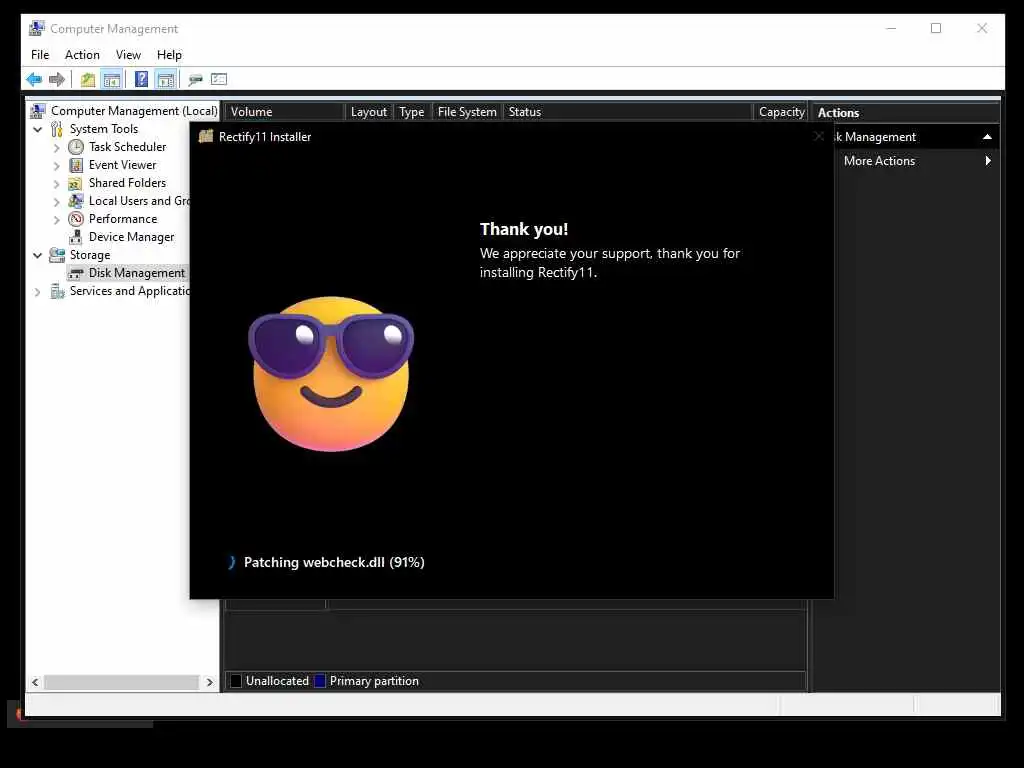Click the sunglasses emoji in Rectify11 Installer
Viewport: 1024px width, 768px height.
(331, 374)
